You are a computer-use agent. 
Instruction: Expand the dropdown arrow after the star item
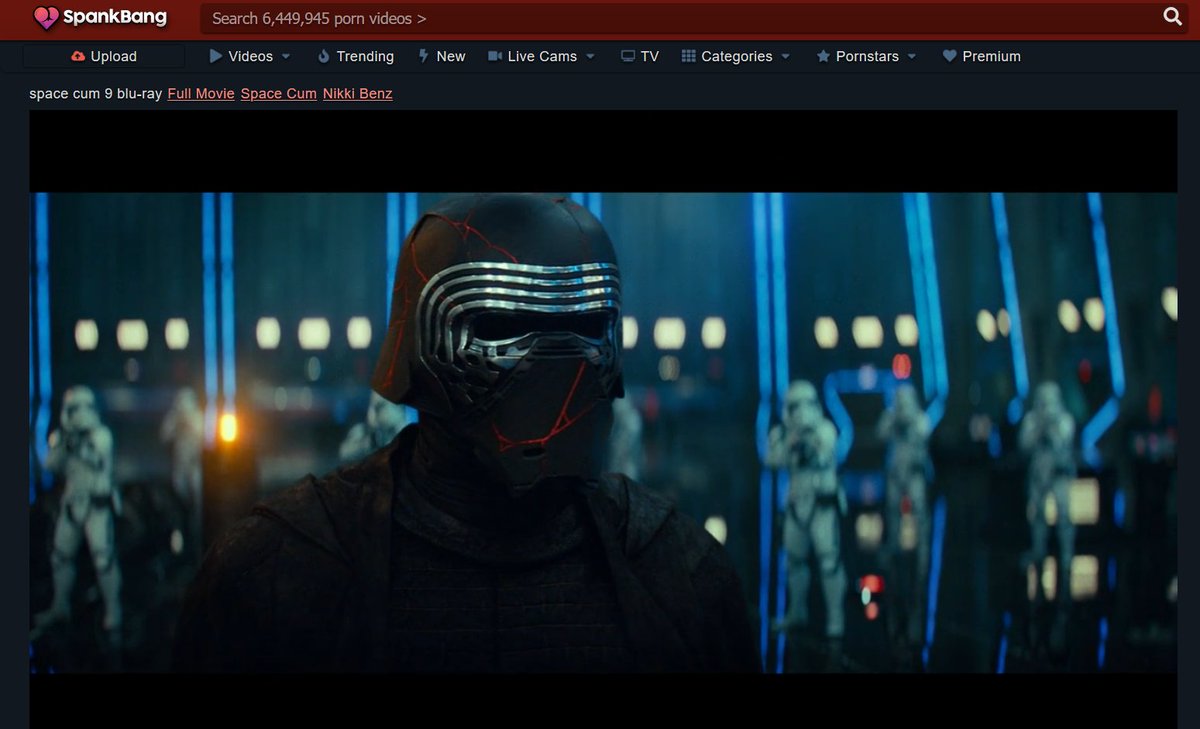click(912, 57)
